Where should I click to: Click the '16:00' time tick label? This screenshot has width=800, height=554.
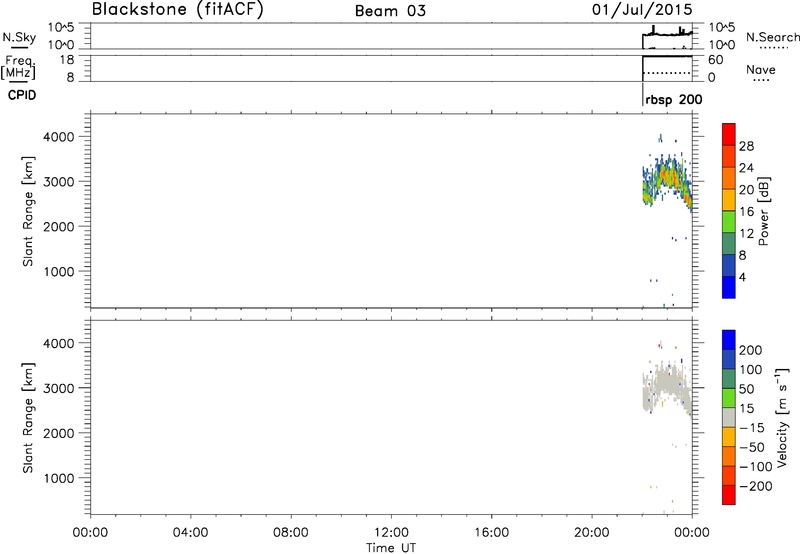(491, 533)
